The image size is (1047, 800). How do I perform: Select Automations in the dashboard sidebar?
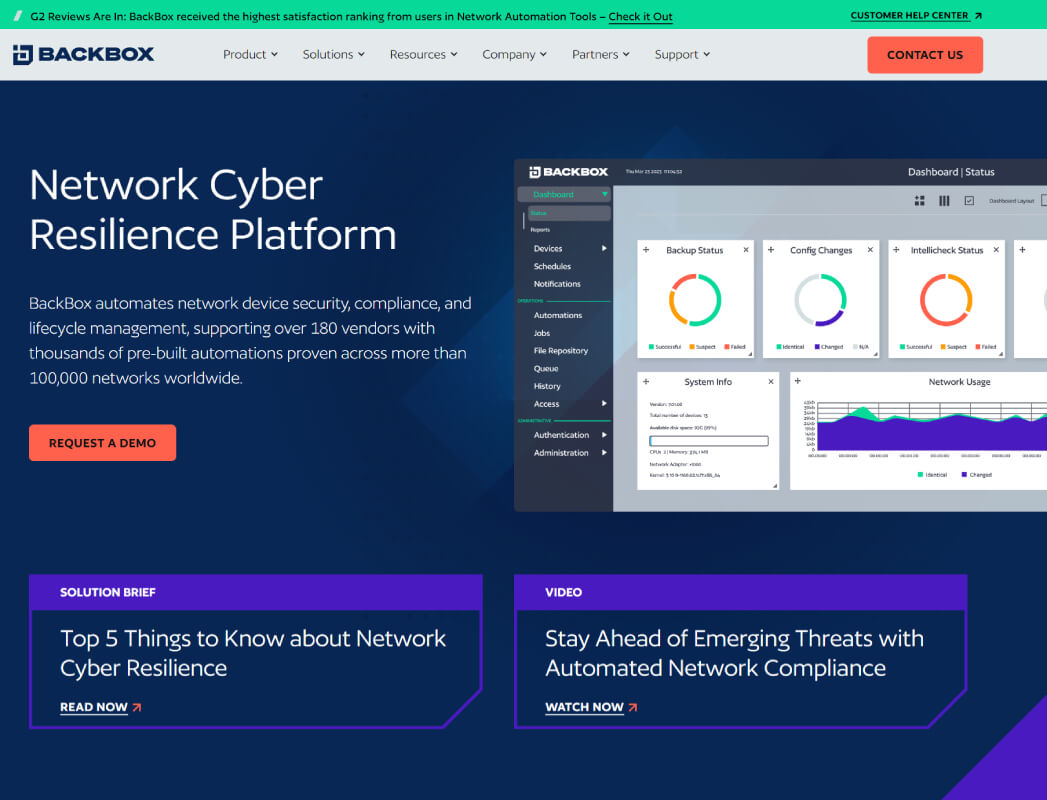click(558, 315)
